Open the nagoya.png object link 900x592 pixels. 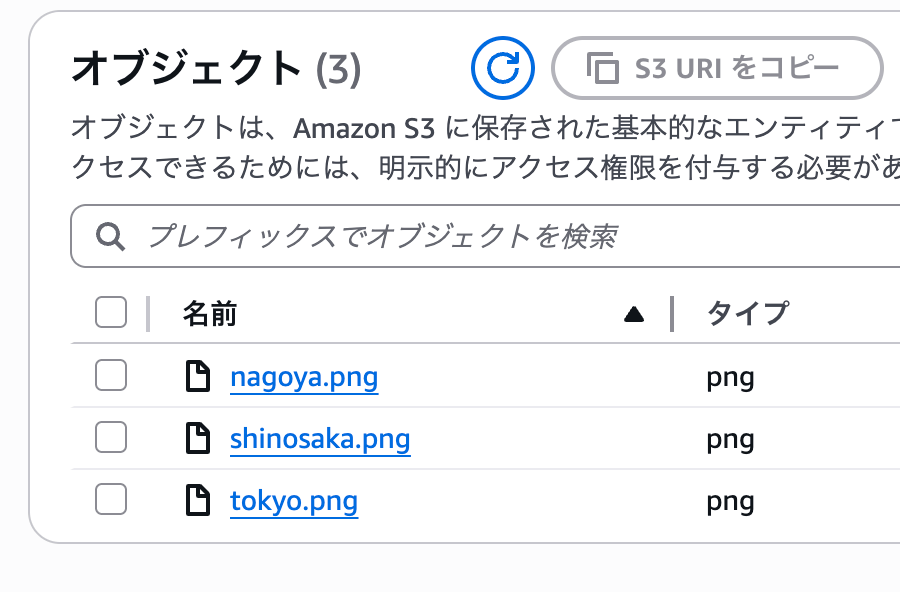click(304, 377)
